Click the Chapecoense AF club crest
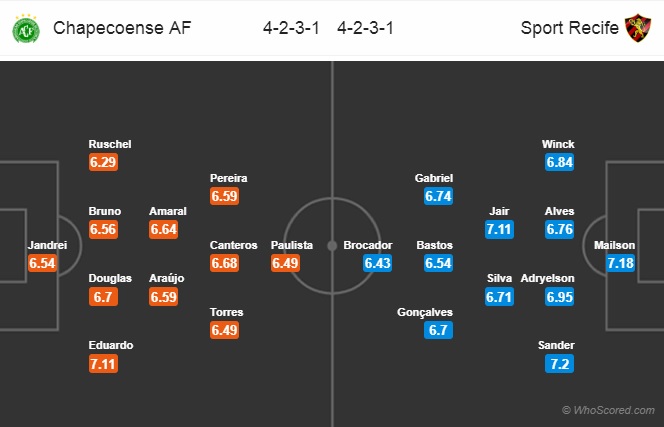Viewport: 664px width, 427px height. coord(26,28)
